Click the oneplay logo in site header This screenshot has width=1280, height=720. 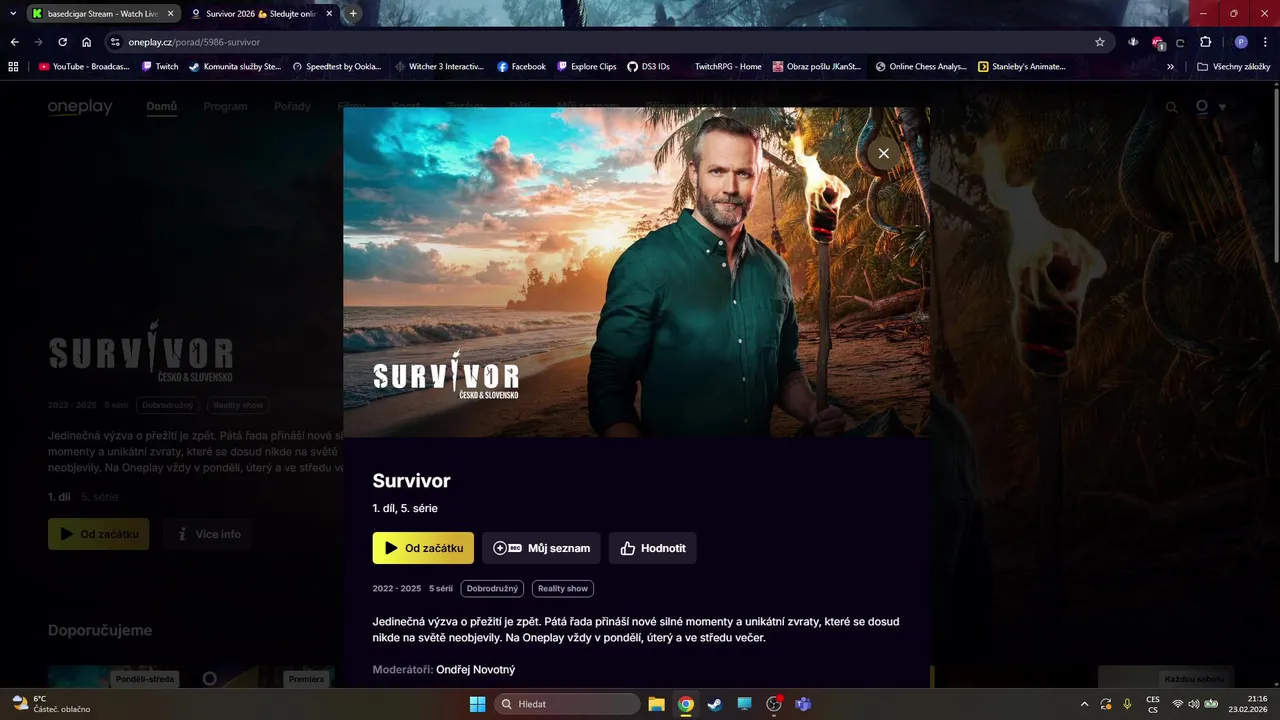[80, 107]
